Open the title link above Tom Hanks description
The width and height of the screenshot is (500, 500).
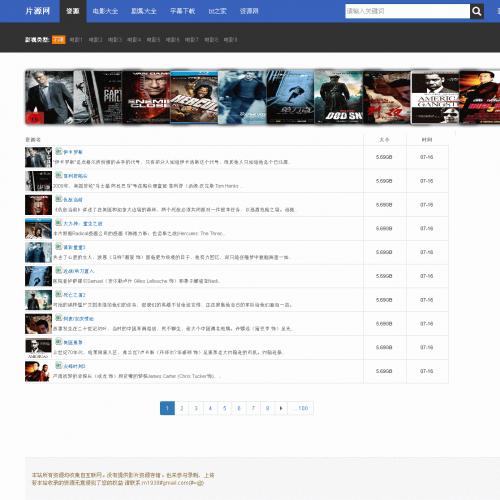tap(75, 176)
